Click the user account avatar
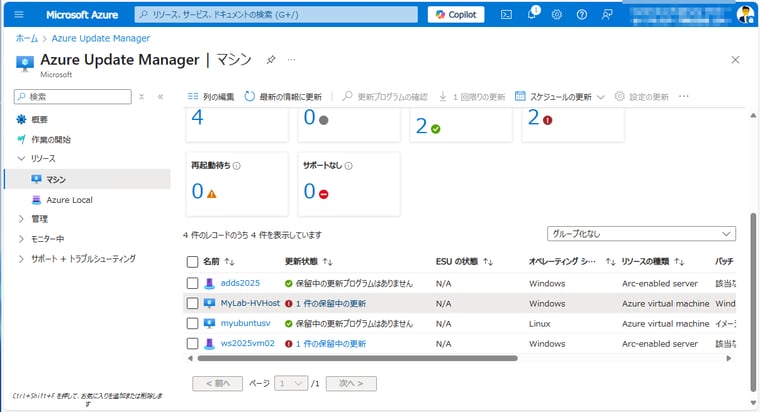 pyautogui.click(x=744, y=15)
